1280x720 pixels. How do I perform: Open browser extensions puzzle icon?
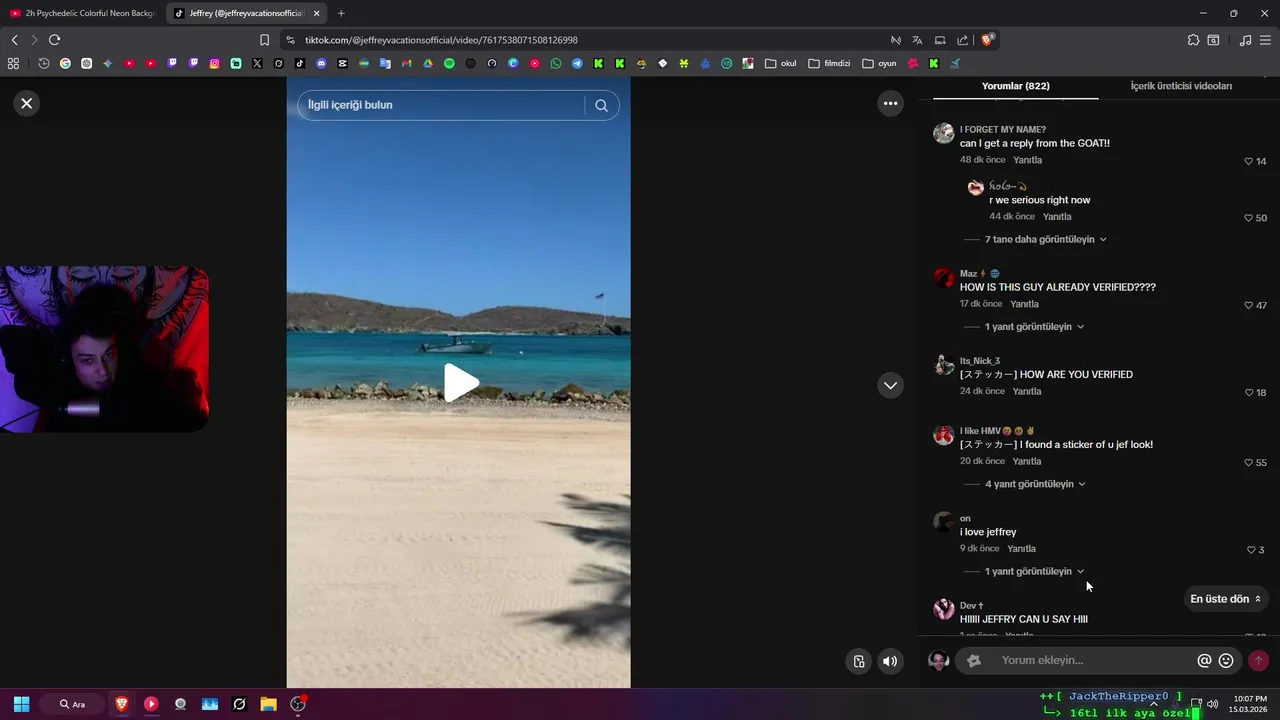pos(1193,40)
